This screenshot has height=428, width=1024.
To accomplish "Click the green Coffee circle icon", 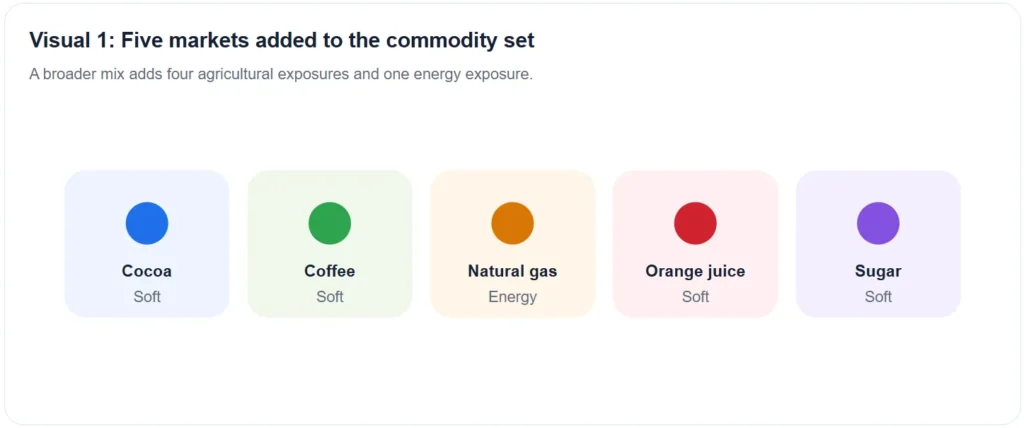I will tap(330, 223).
